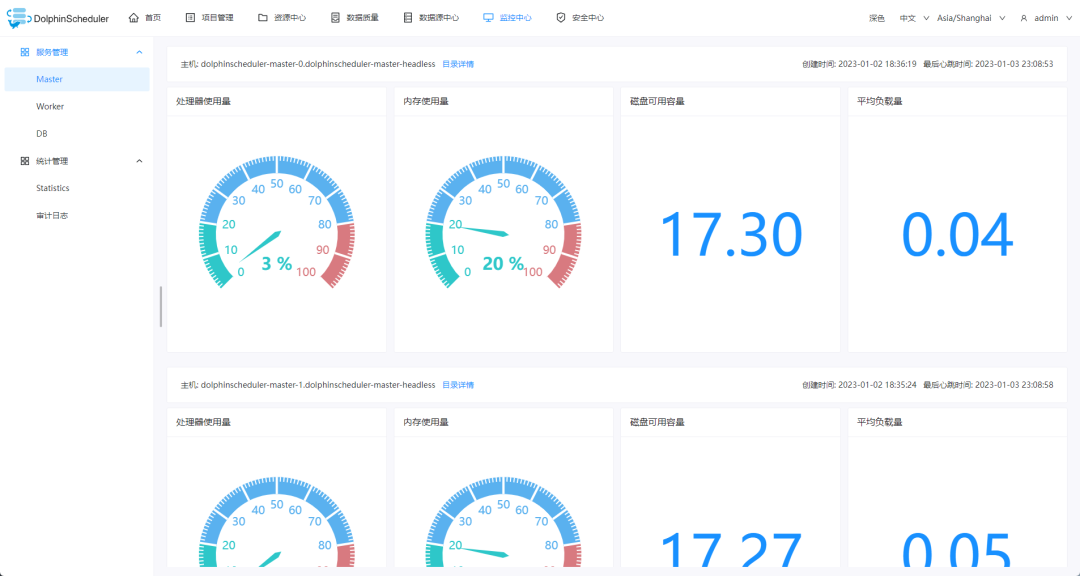The image size is (1080, 576).
Task: Click create time 2023-01-02 18:35:24
Action: coord(878,385)
